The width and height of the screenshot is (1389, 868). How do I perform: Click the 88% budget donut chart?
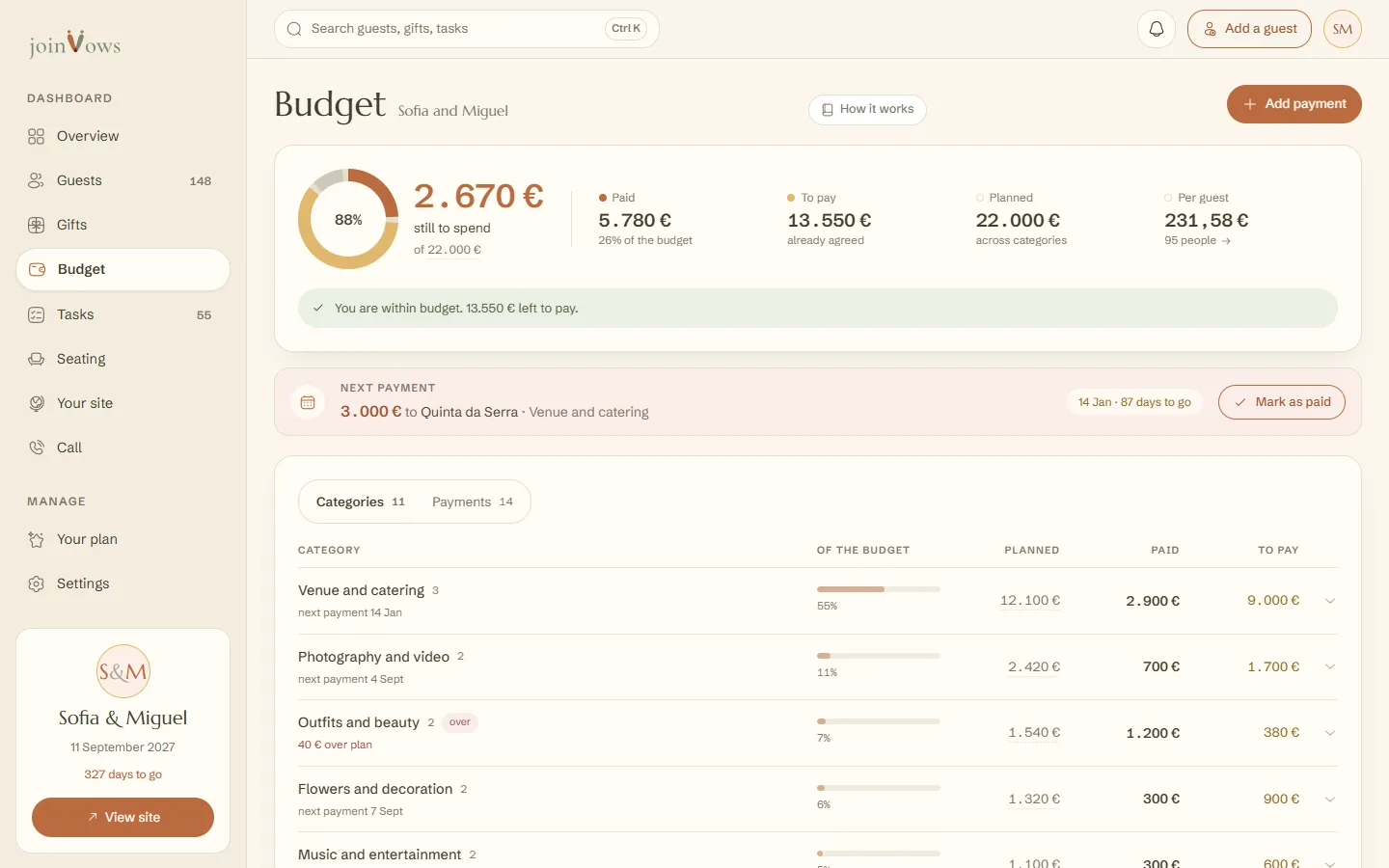pyautogui.click(x=348, y=219)
